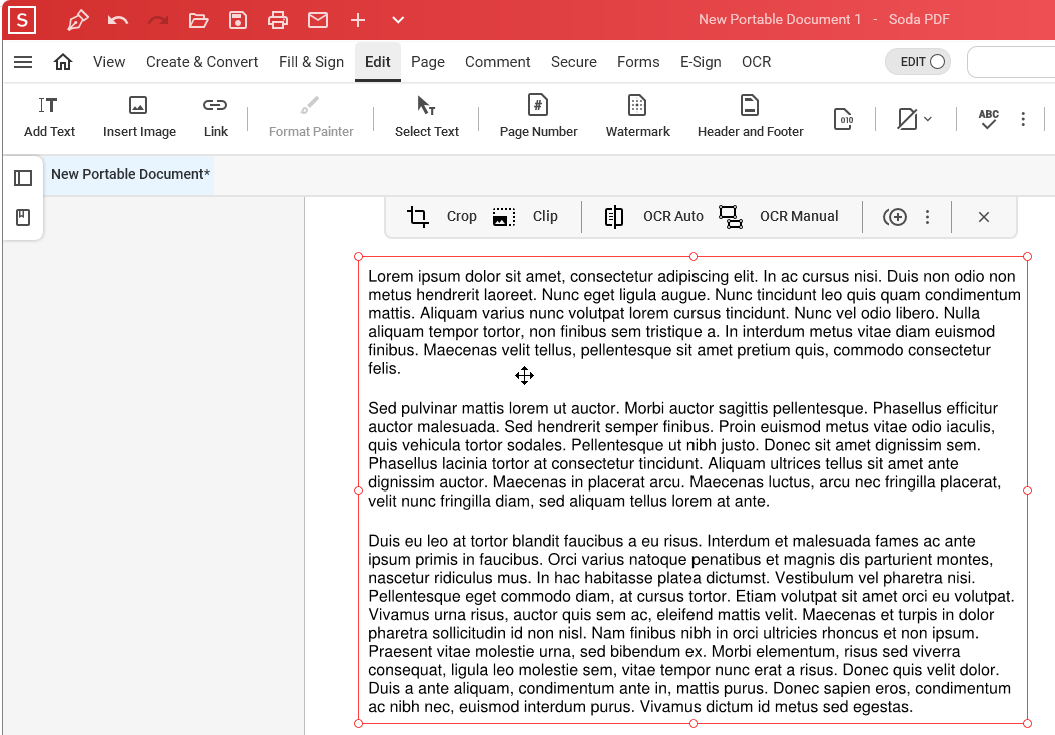
Task: Insert a Watermark
Action: pyautogui.click(x=637, y=117)
